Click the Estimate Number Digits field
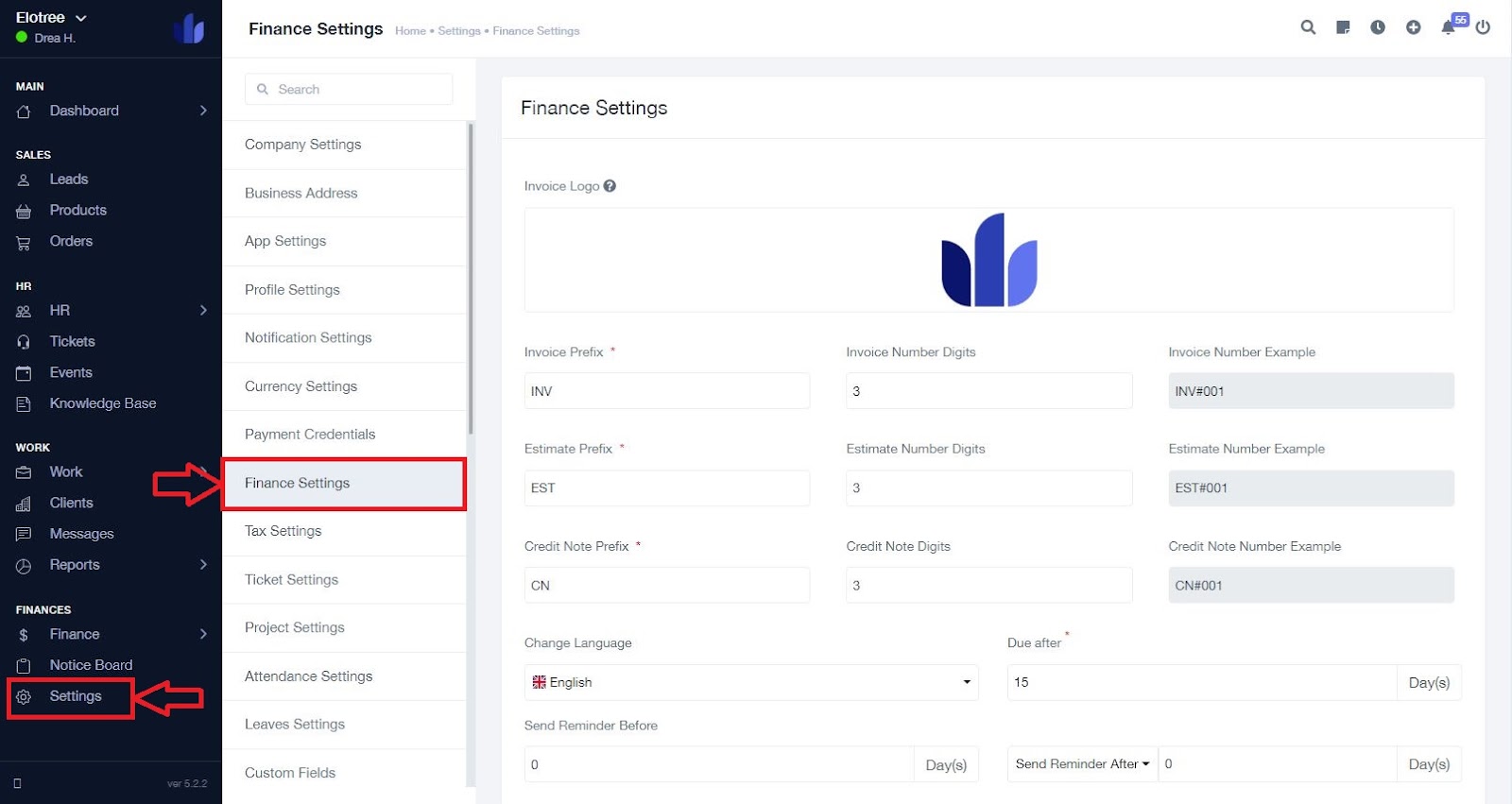Screen dimensions: 1512x804 click(989, 488)
